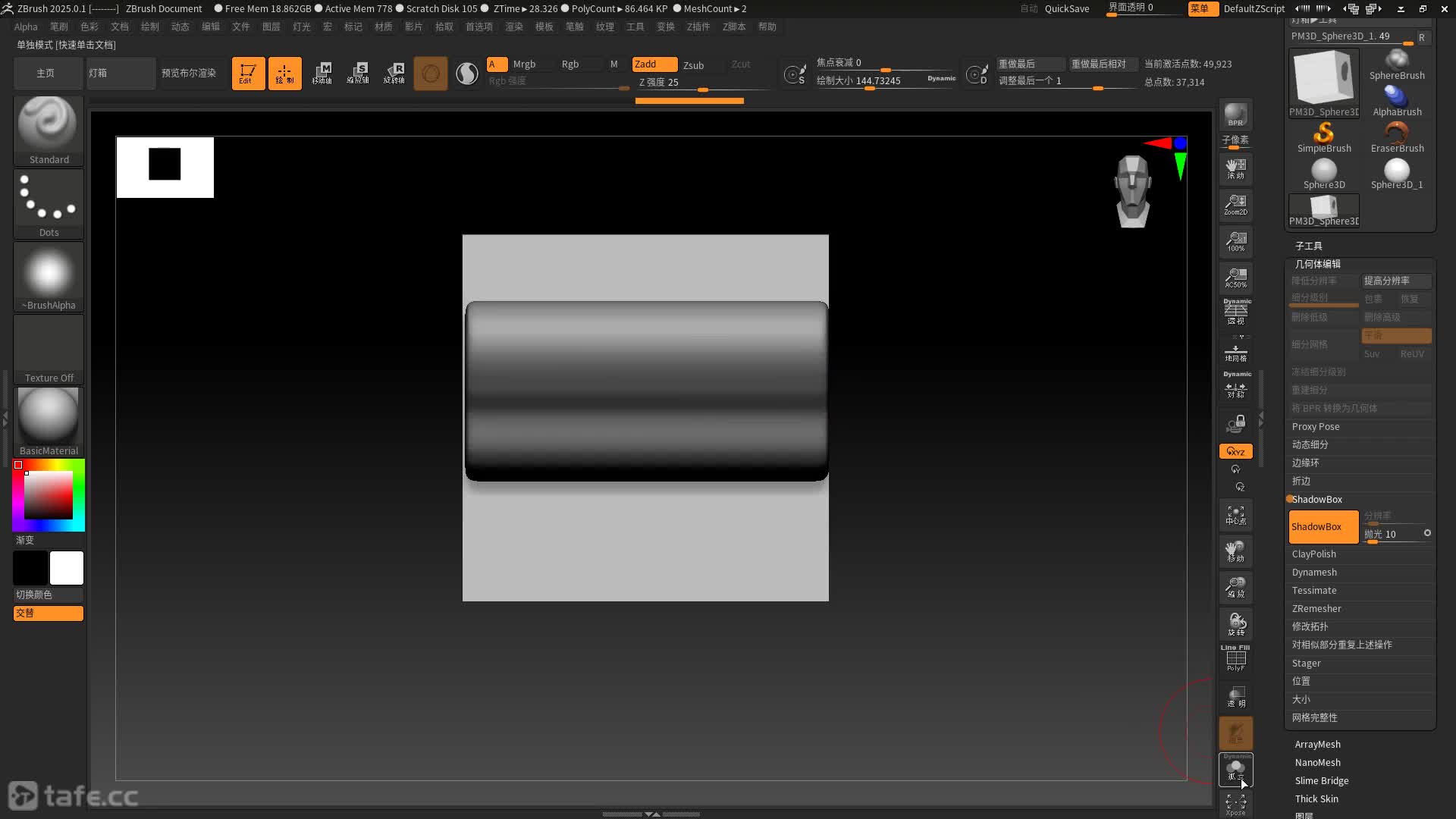Screen dimensions: 1456x819
Task: Select the Standard brush thumbnail
Action: click(x=49, y=130)
